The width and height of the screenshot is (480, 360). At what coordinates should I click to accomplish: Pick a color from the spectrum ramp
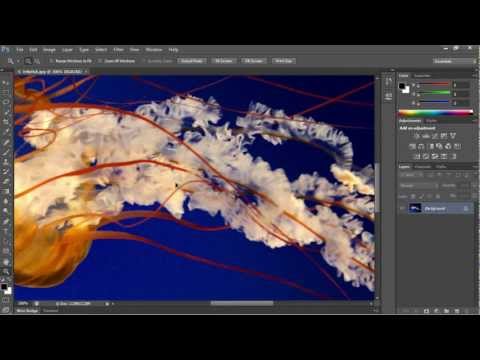(x=436, y=112)
